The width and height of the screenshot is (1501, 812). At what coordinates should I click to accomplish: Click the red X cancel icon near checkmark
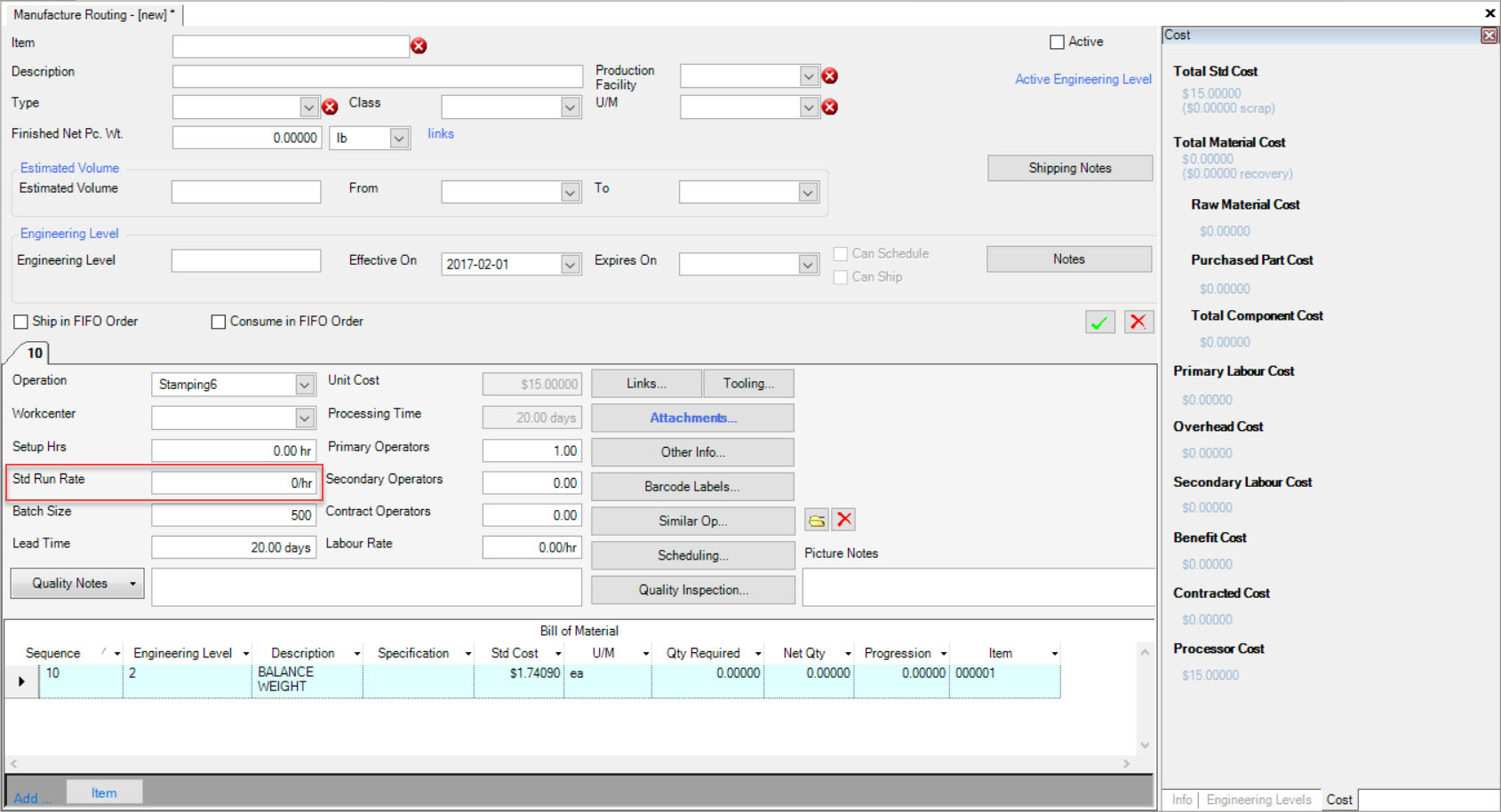[x=1138, y=322]
